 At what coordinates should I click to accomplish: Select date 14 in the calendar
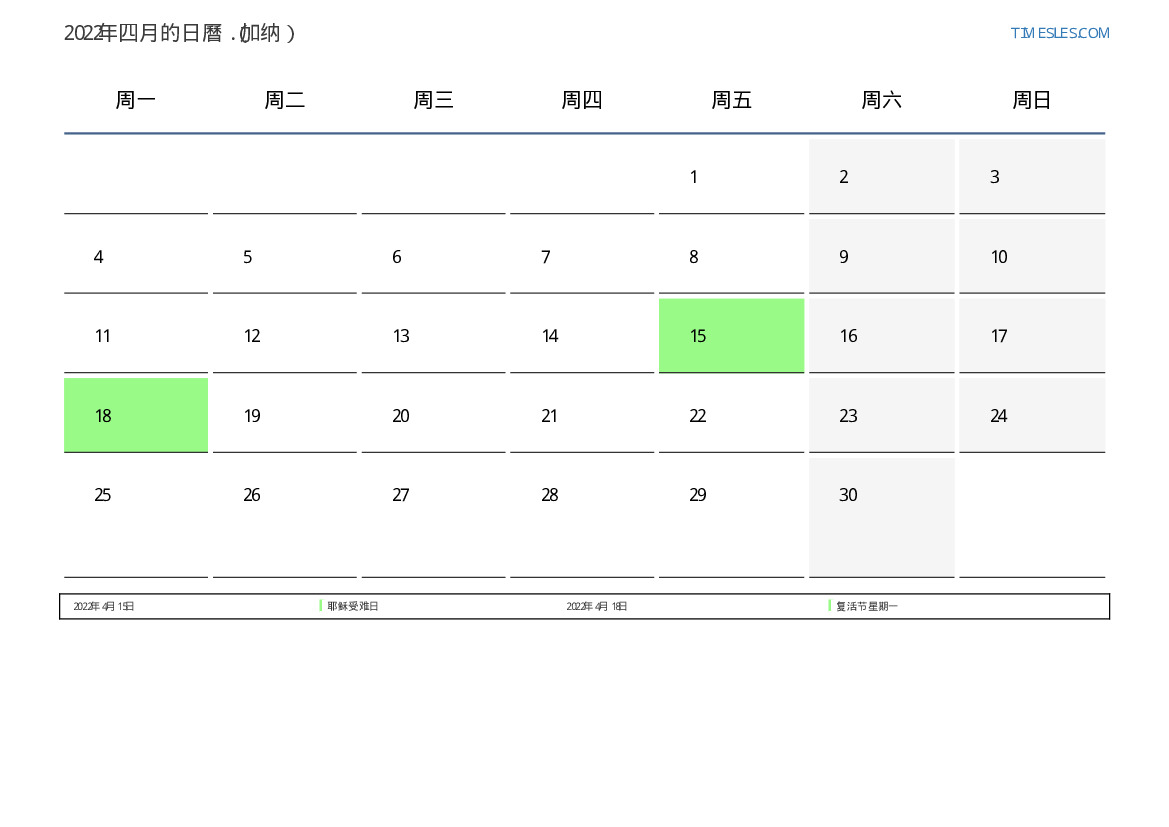point(582,336)
